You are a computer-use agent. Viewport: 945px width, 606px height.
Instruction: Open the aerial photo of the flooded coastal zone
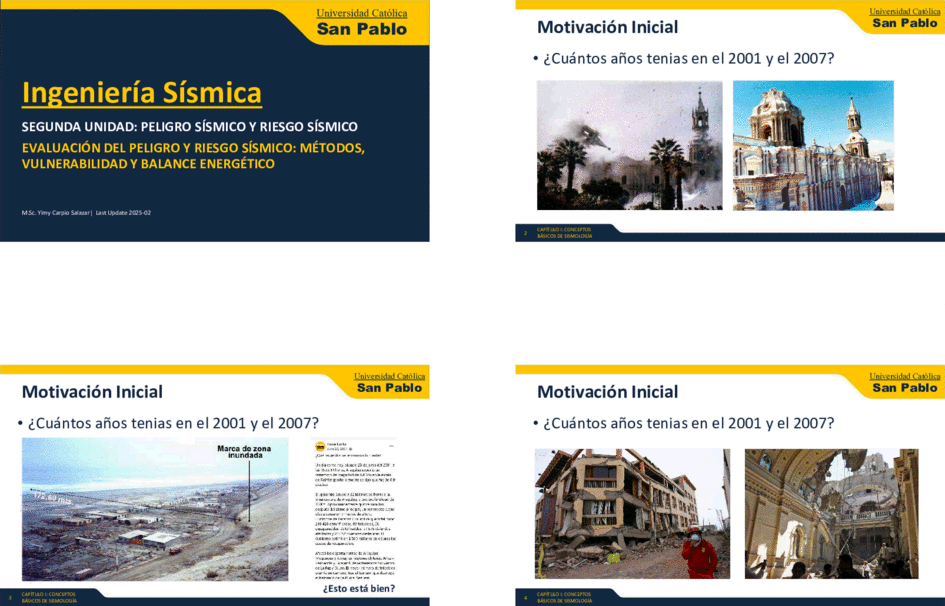[155, 509]
